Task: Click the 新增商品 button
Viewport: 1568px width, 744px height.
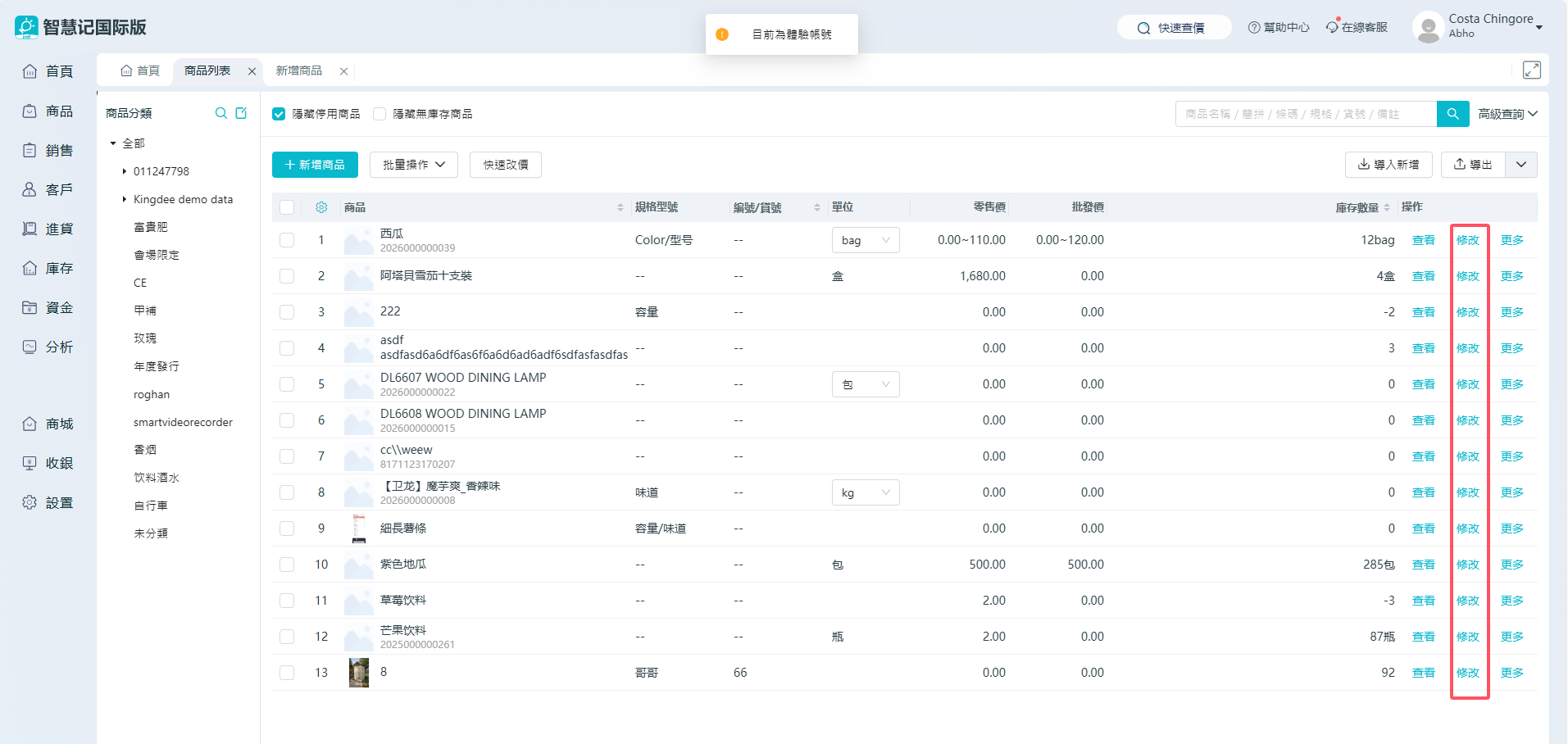Action: (315, 165)
